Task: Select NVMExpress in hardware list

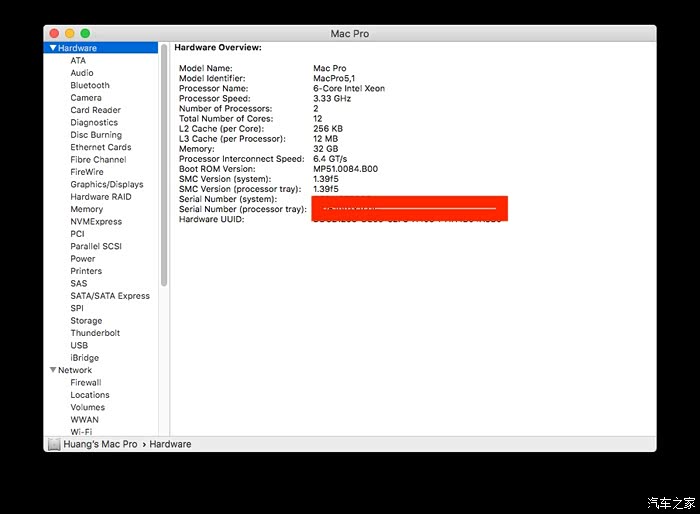Action: point(96,222)
